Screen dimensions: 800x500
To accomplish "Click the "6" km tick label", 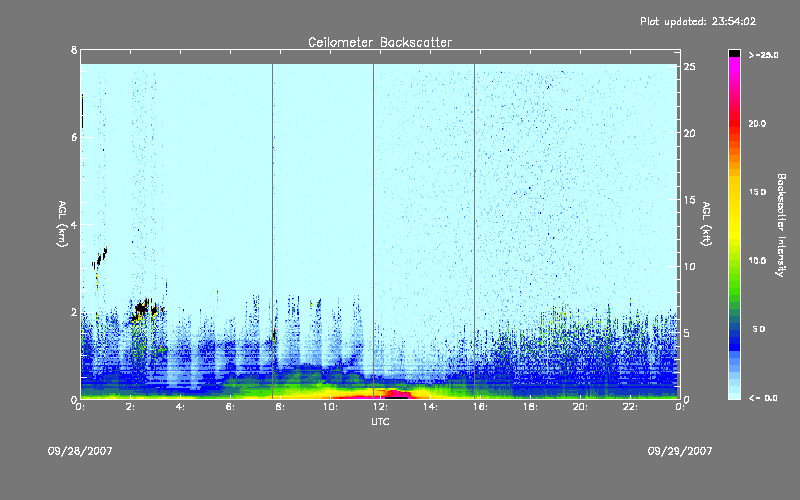I will coord(74,137).
